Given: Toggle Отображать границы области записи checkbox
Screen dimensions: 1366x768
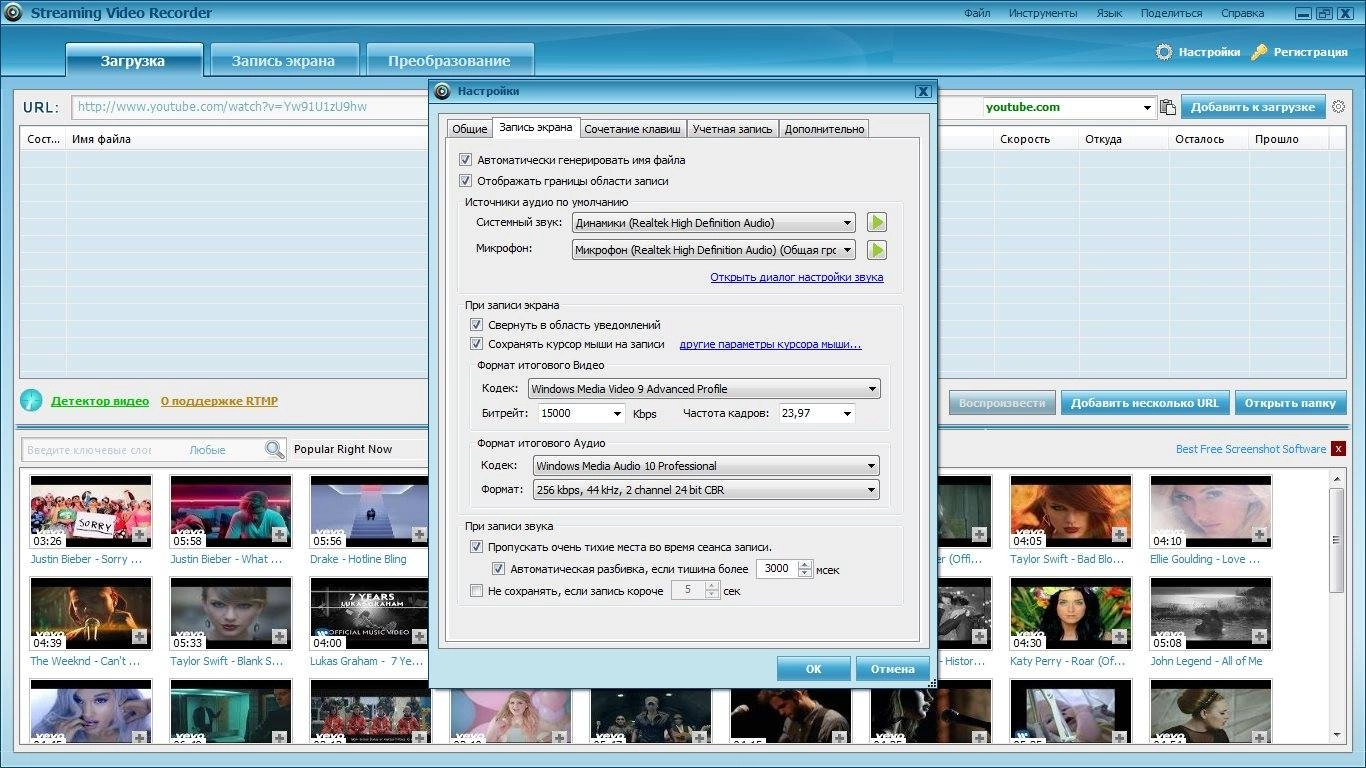Looking at the screenshot, I should [465, 181].
